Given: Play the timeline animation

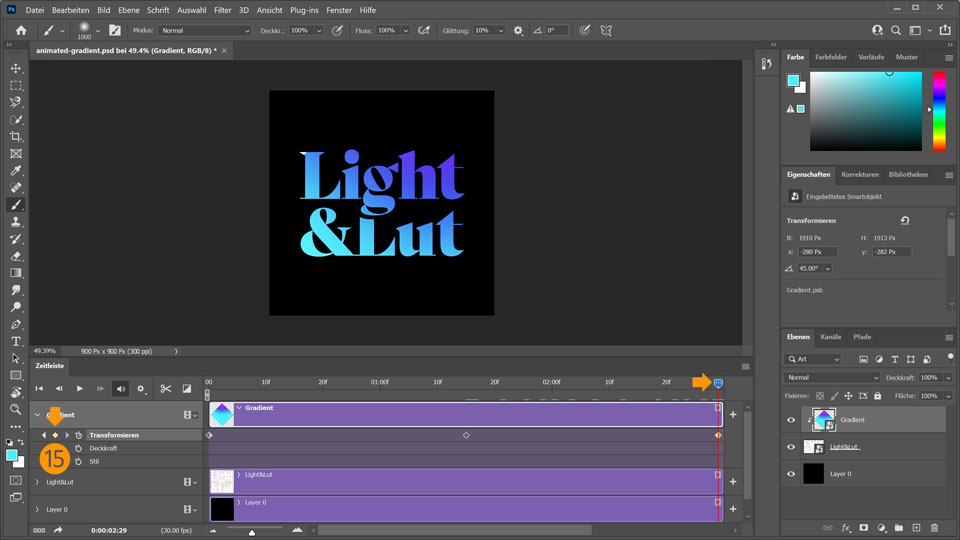Looking at the screenshot, I should click(x=80, y=388).
